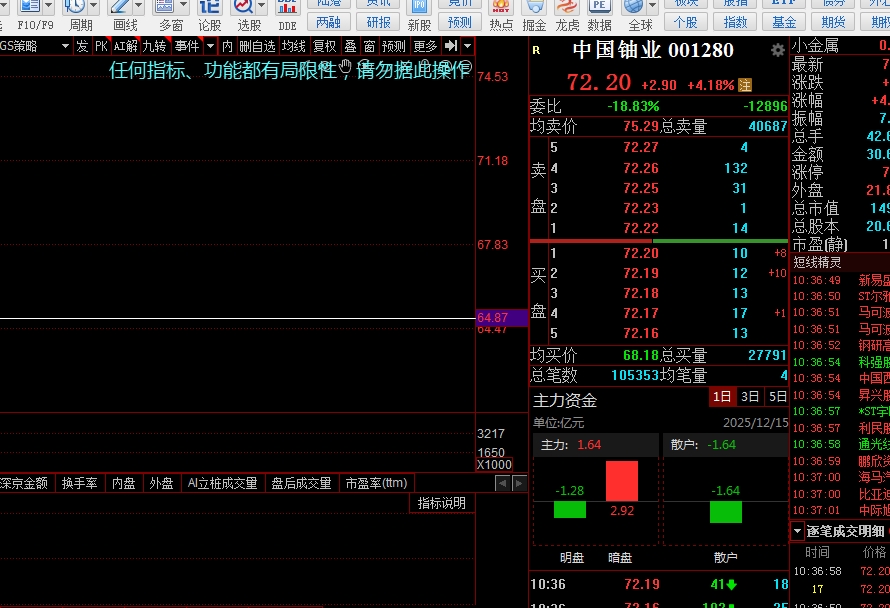Open the 热点 hot topics flame icon

tap(501, 7)
